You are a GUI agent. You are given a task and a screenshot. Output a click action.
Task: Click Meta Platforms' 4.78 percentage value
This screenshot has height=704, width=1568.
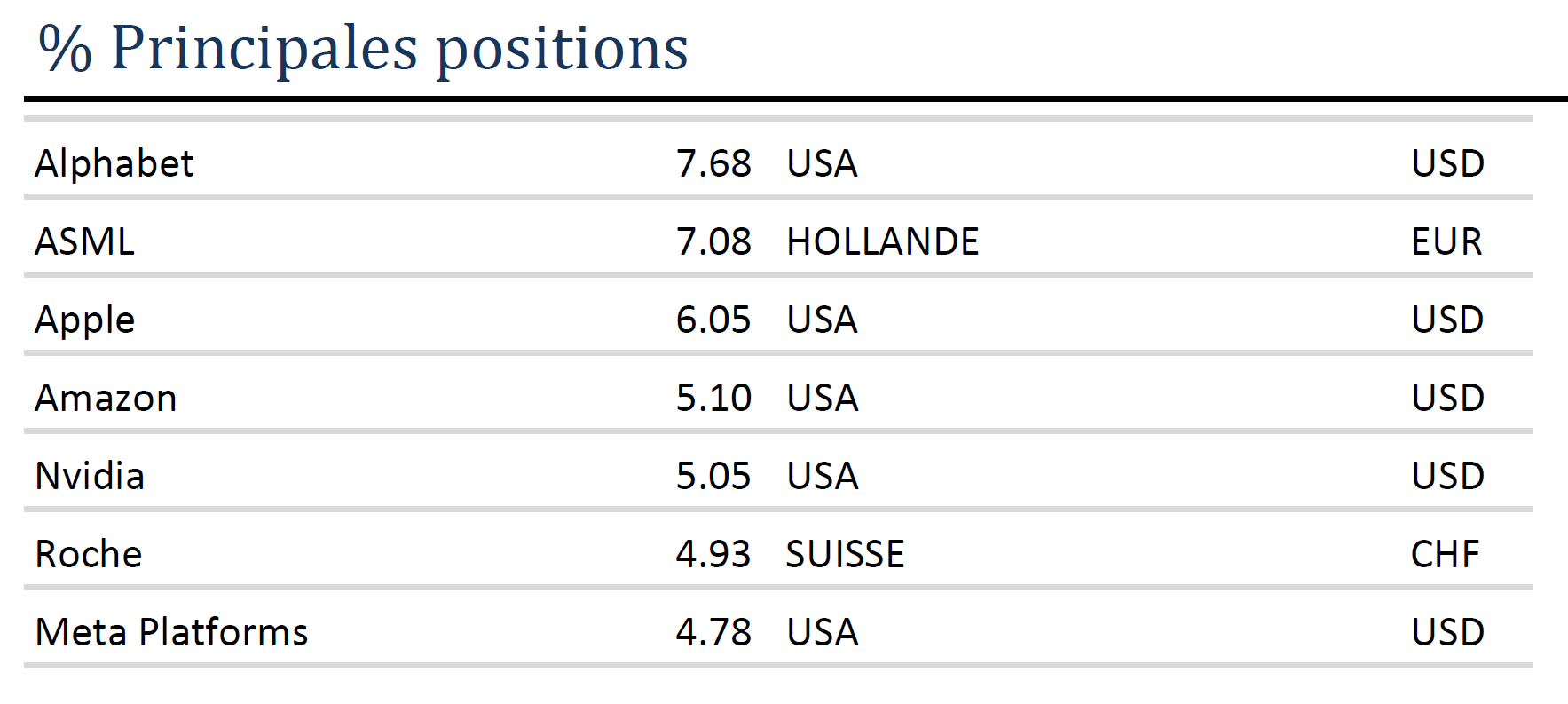coord(713,632)
